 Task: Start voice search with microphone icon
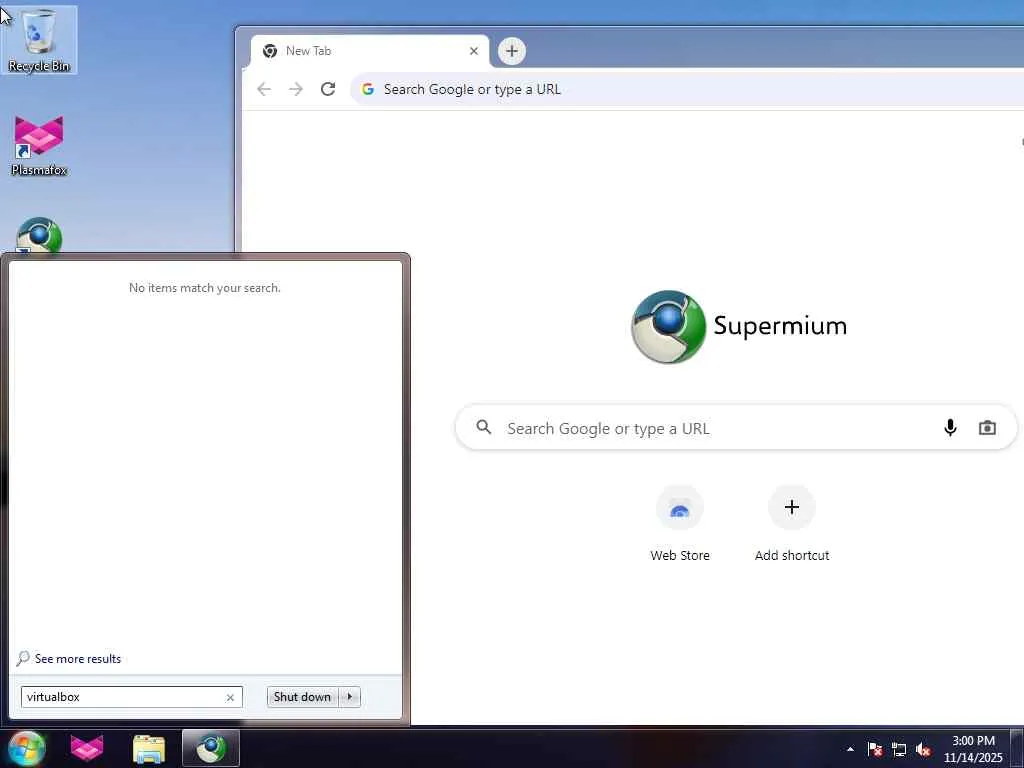950,428
